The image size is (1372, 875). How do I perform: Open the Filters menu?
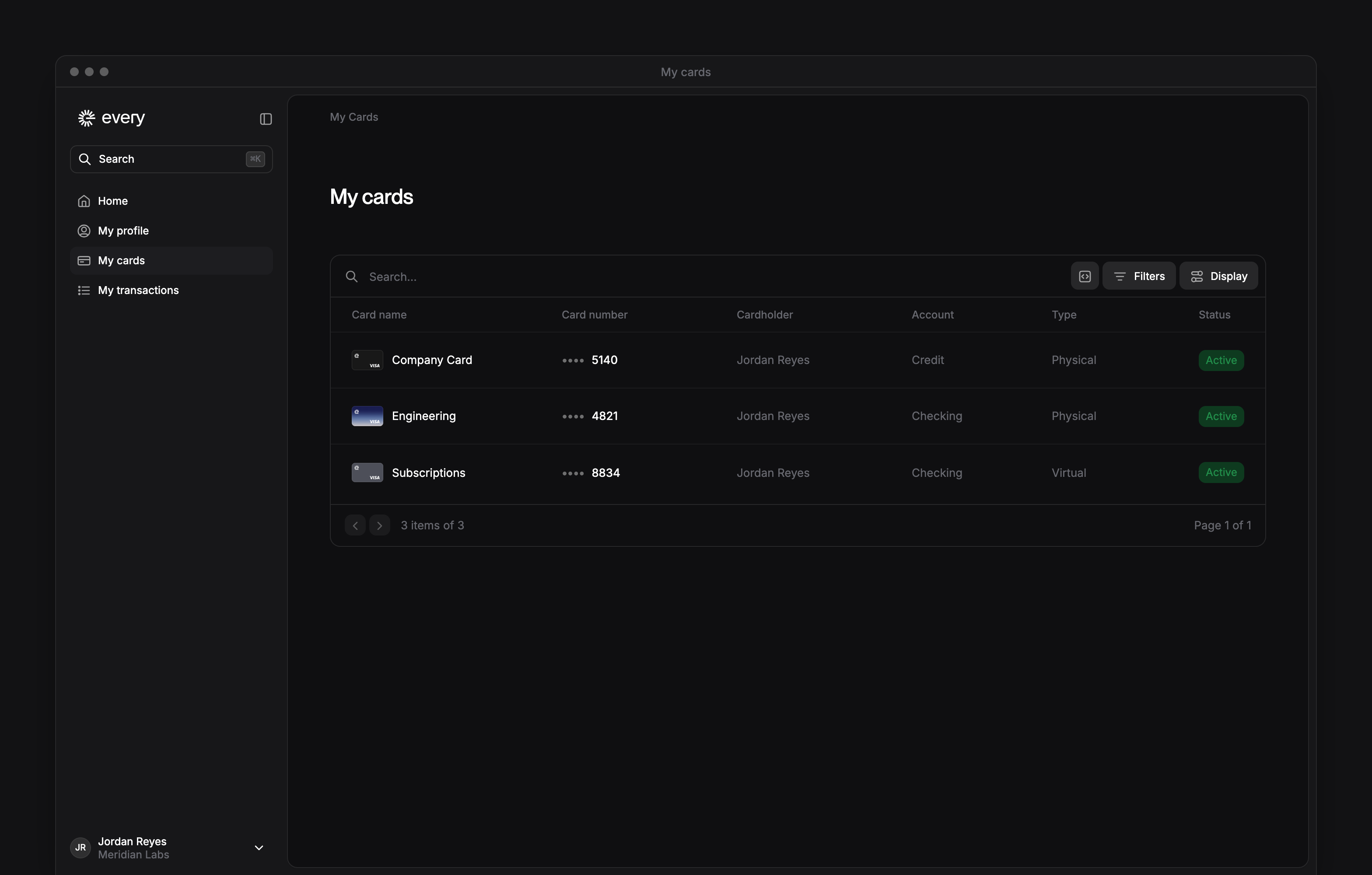tap(1138, 276)
